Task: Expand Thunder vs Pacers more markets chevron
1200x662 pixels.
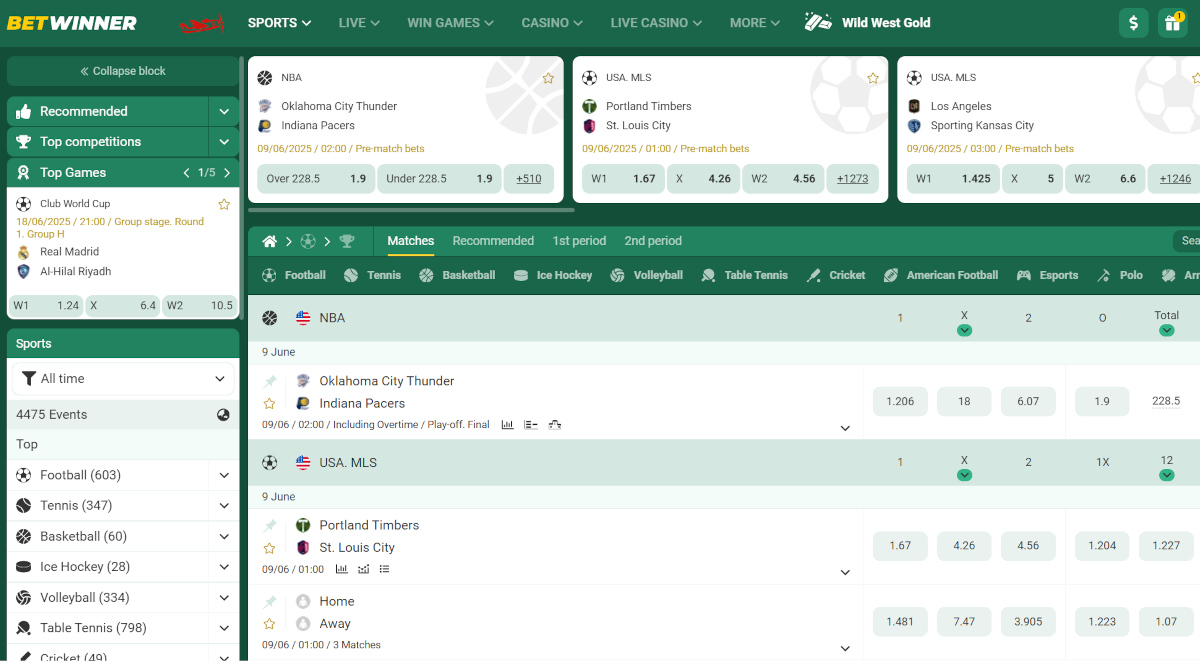Action: [845, 428]
